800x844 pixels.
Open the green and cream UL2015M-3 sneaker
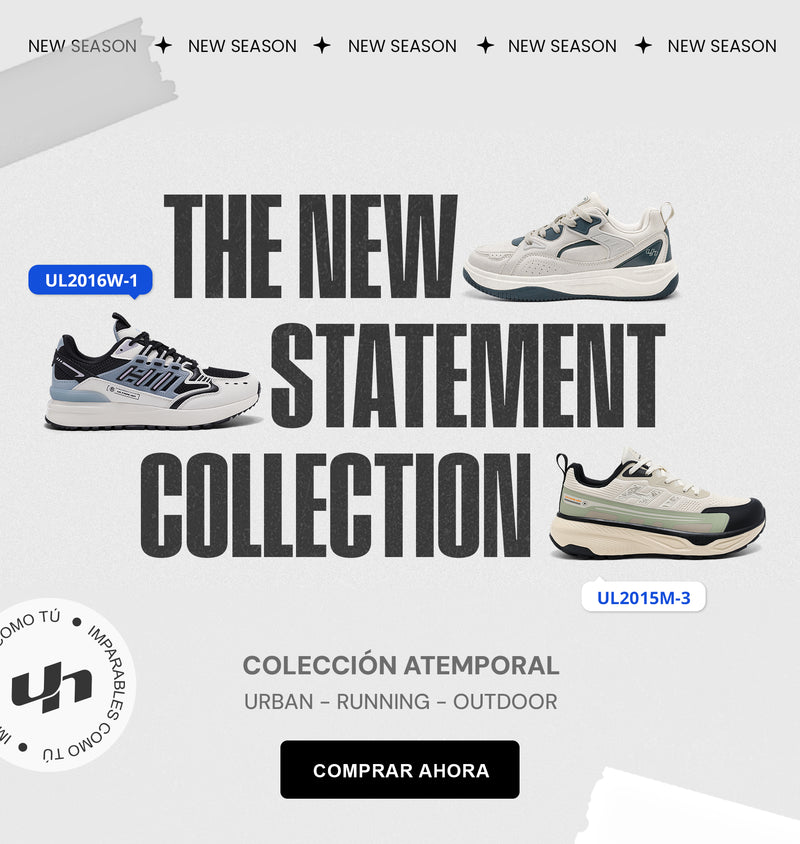[657, 504]
